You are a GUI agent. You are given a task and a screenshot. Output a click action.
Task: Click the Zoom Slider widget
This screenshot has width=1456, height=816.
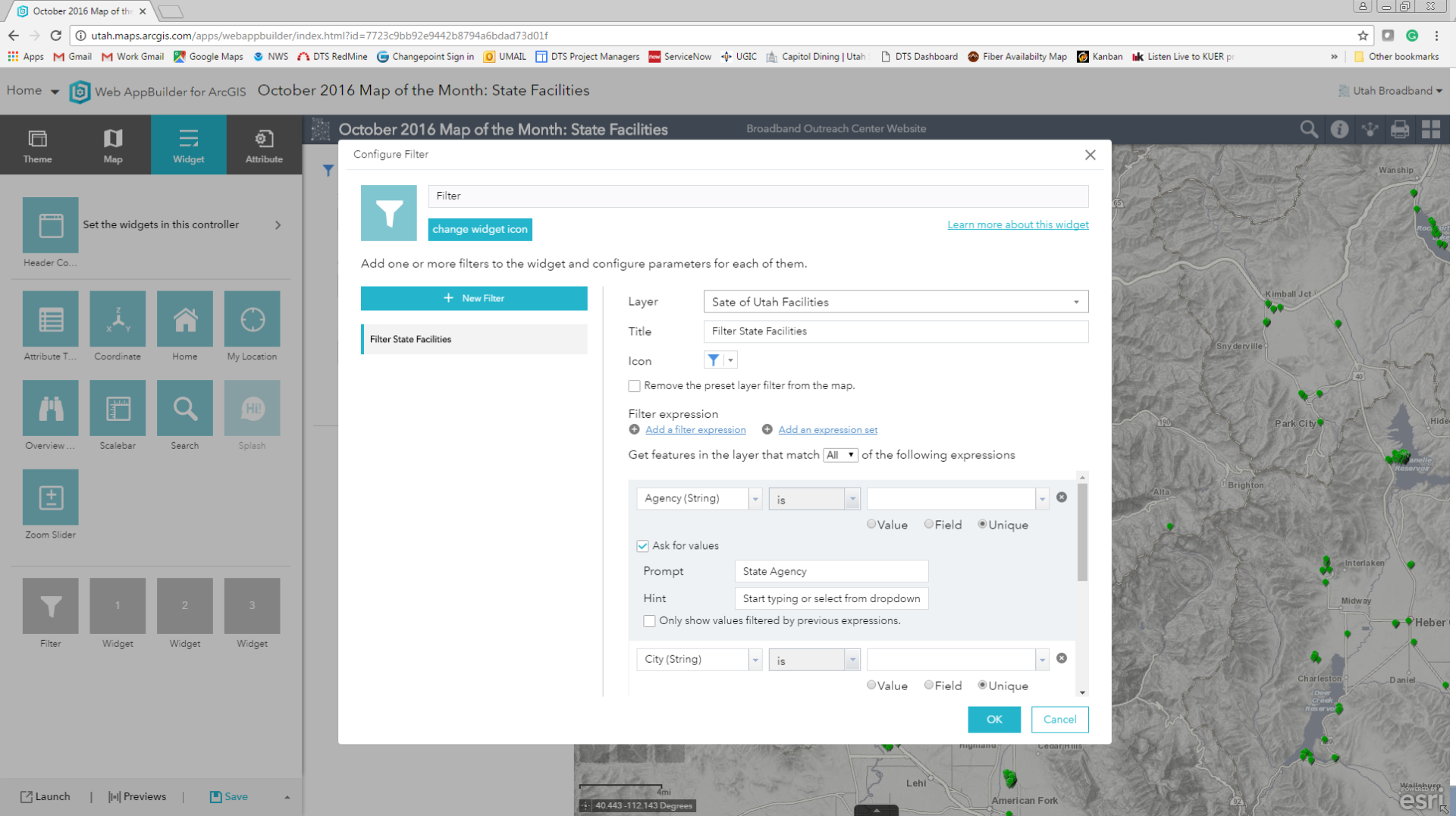tap(51, 497)
